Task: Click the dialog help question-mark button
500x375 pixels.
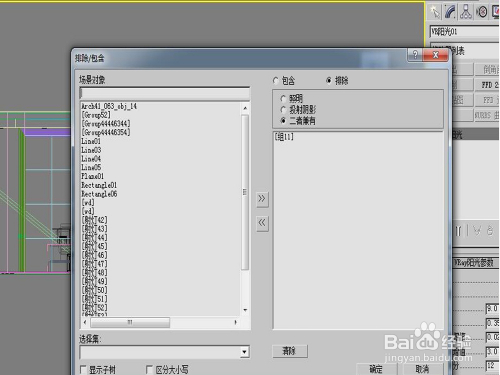Action: 415,55
